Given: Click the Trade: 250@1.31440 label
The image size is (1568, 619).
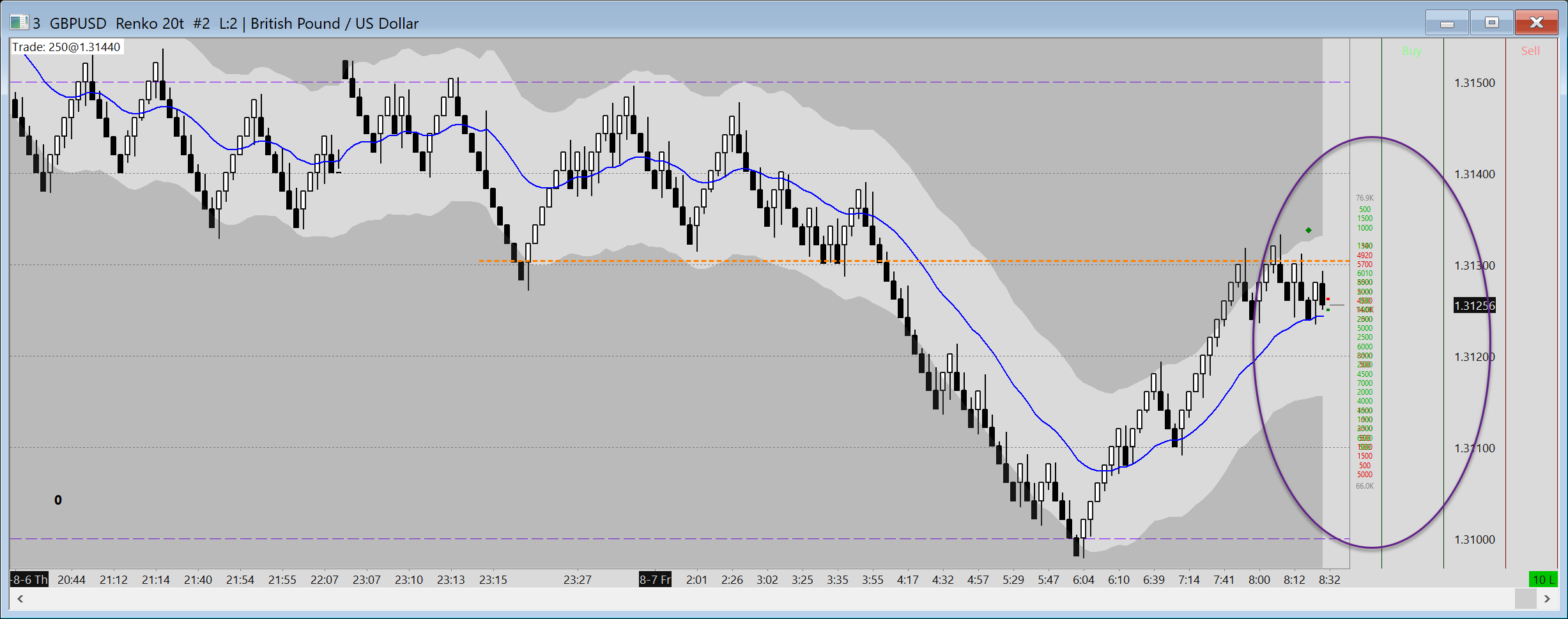Looking at the screenshot, I should (x=66, y=47).
